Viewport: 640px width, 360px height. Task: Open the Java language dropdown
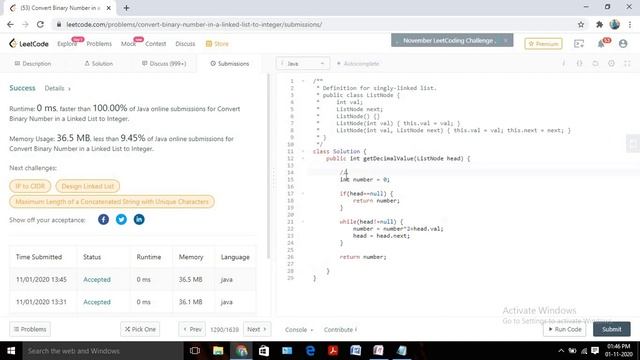(302, 64)
